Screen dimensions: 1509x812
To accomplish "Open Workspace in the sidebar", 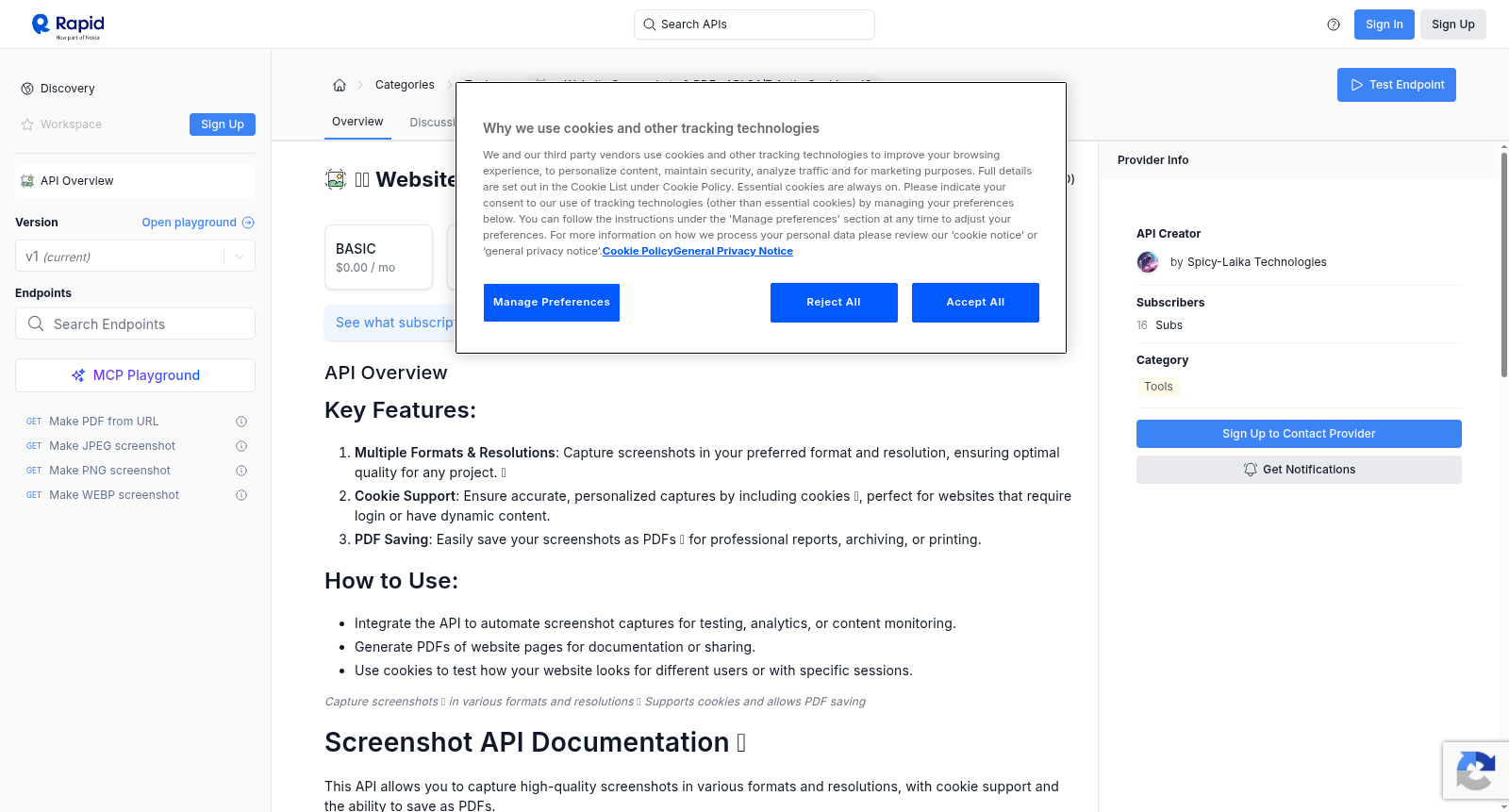I will pos(71,124).
